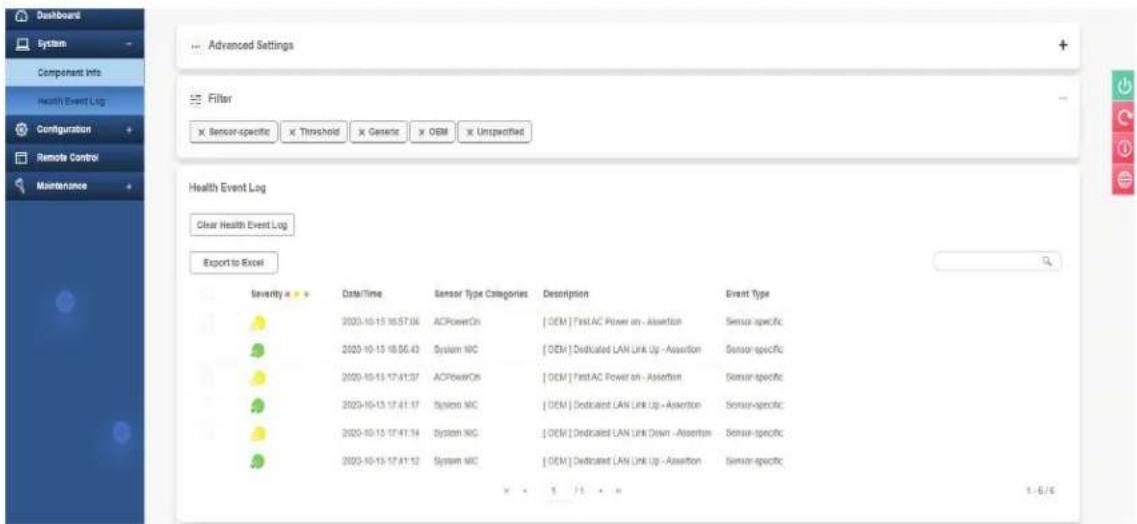Viewport: 1137px width, 524px height.
Task: Sort by the Description column header
Action: tap(565, 294)
